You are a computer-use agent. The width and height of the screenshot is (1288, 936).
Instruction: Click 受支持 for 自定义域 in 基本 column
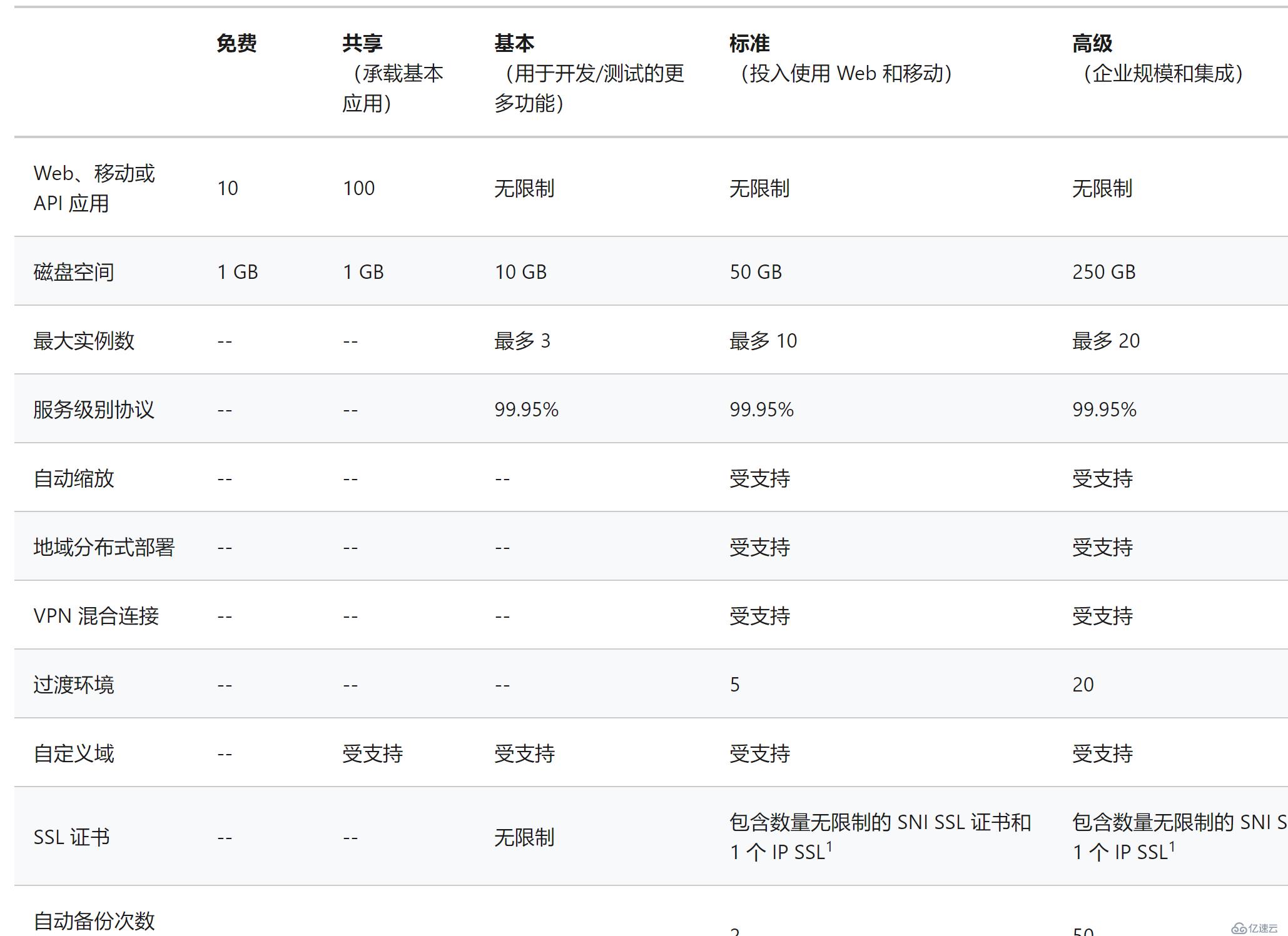point(524,753)
